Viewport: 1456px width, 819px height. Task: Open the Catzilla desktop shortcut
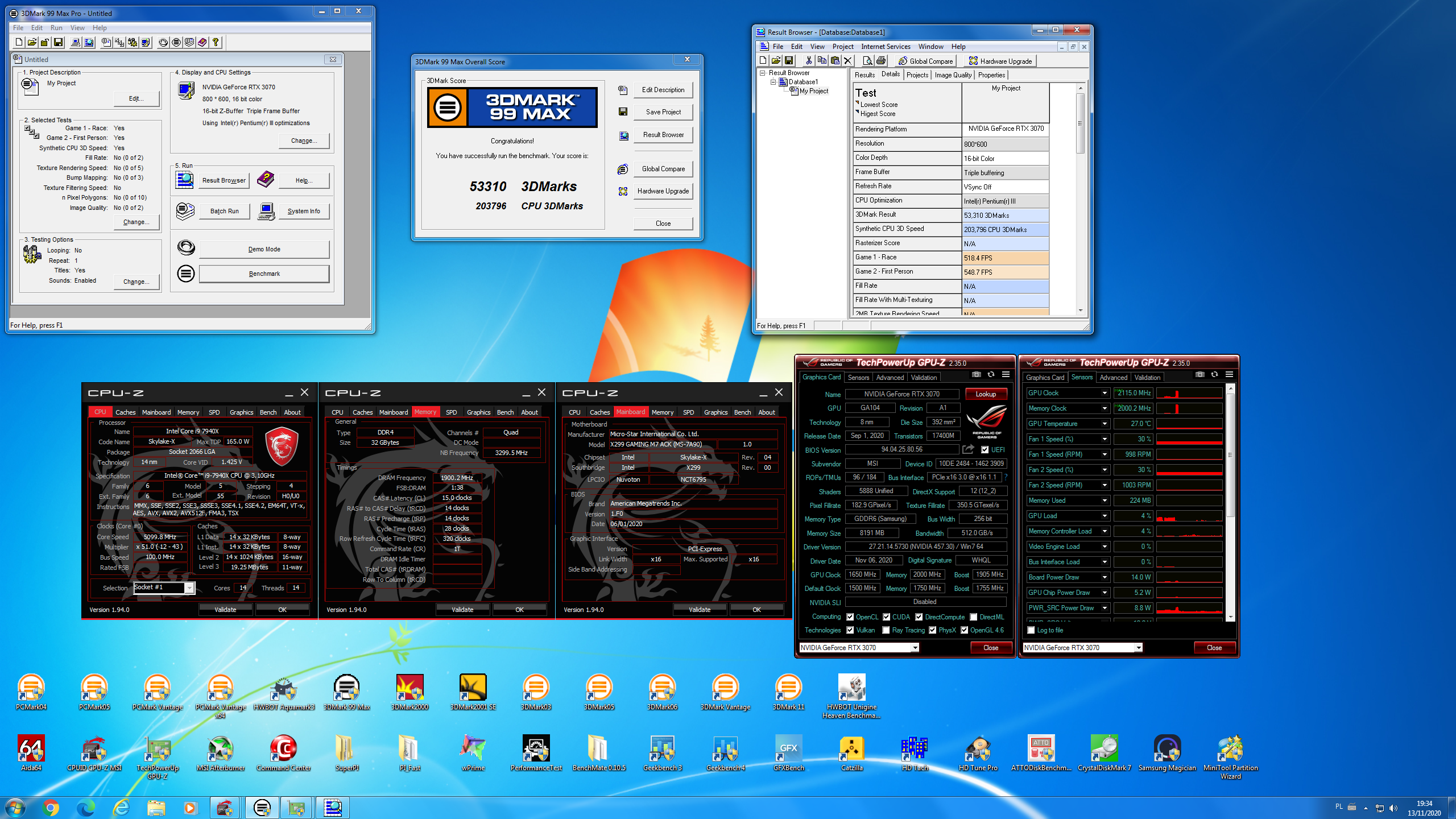pyautogui.click(x=851, y=753)
